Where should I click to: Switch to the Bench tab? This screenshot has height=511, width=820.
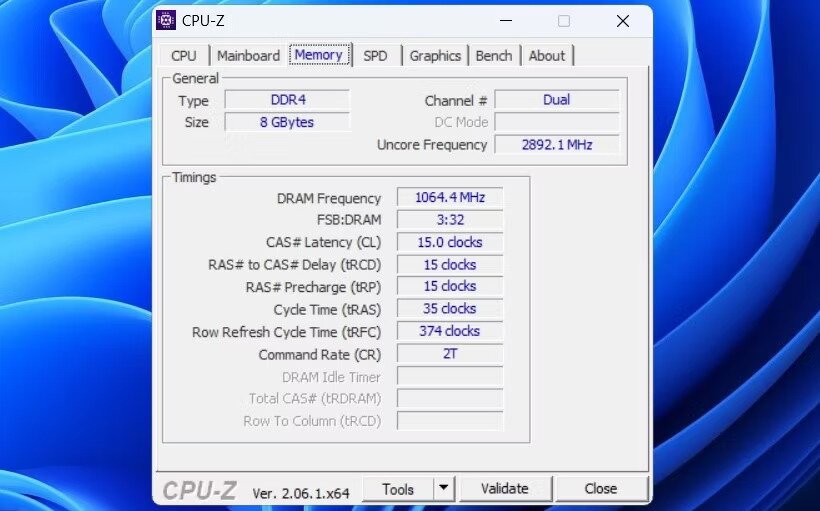[x=494, y=55]
